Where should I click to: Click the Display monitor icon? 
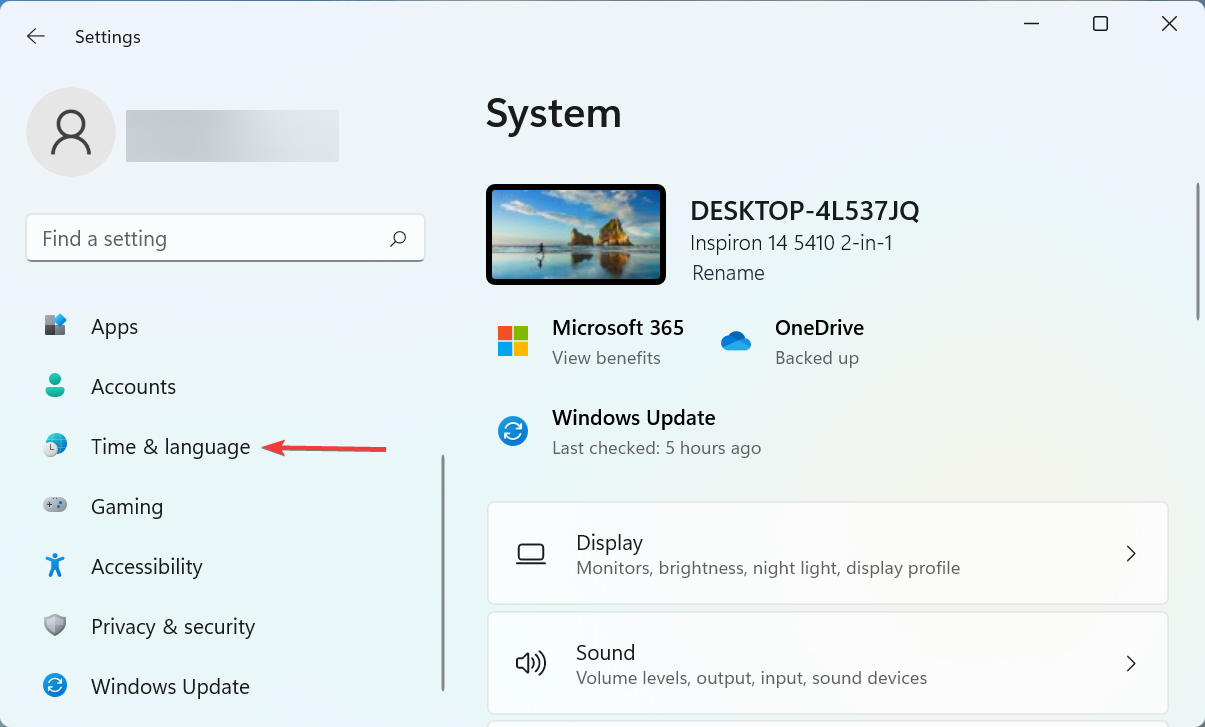point(531,553)
